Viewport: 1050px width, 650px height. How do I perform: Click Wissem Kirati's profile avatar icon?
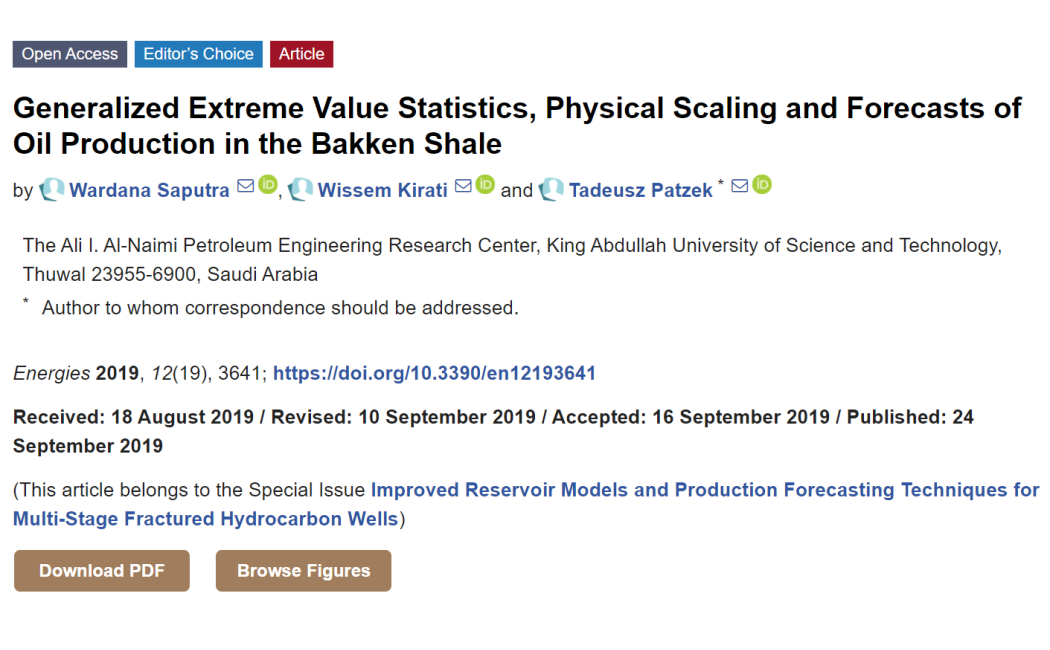point(300,190)
